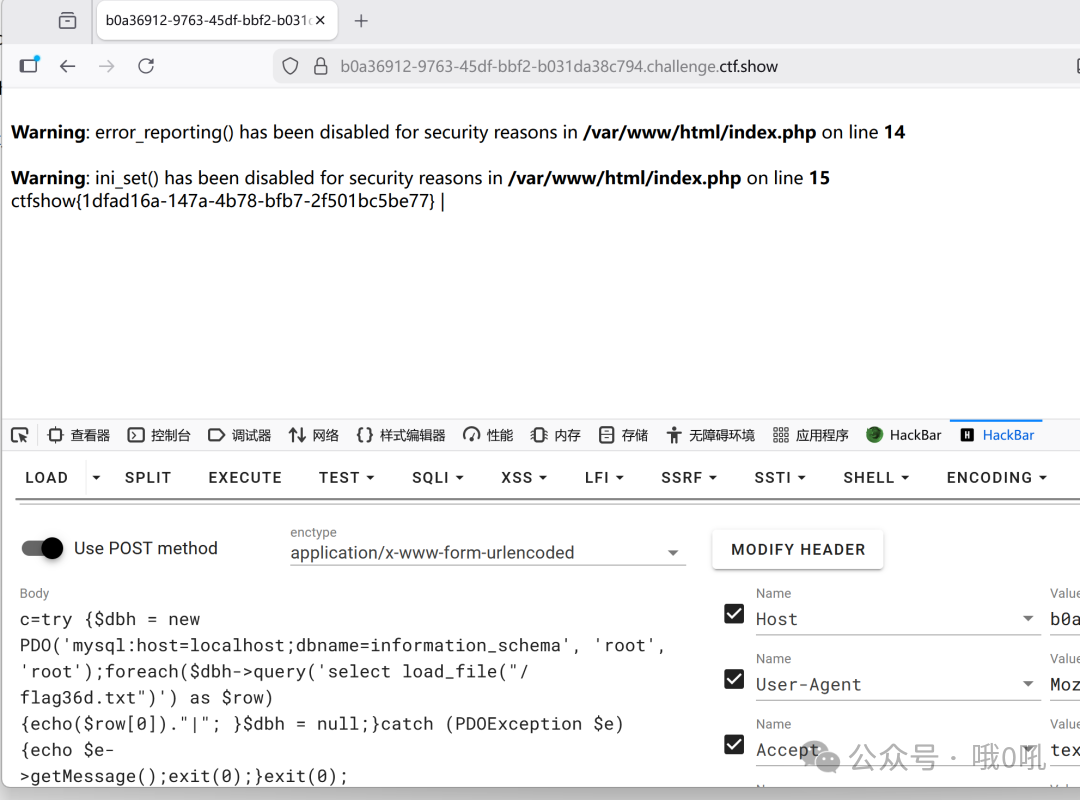Open the Network (网络) panel
The width and height of the screenshot is (1080, 800).
coord(314,435)
